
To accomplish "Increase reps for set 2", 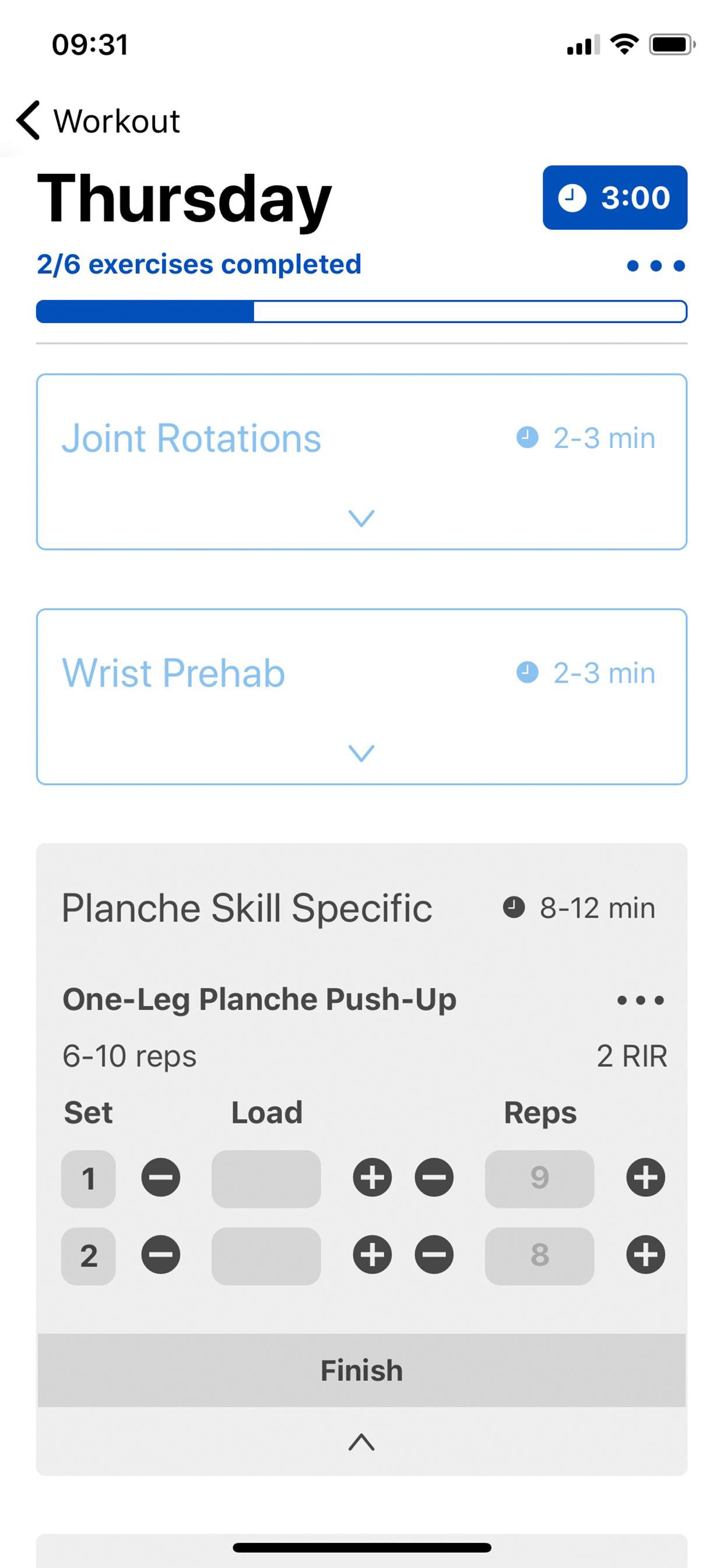I will pyautogui.click(x=645, y=1255).
